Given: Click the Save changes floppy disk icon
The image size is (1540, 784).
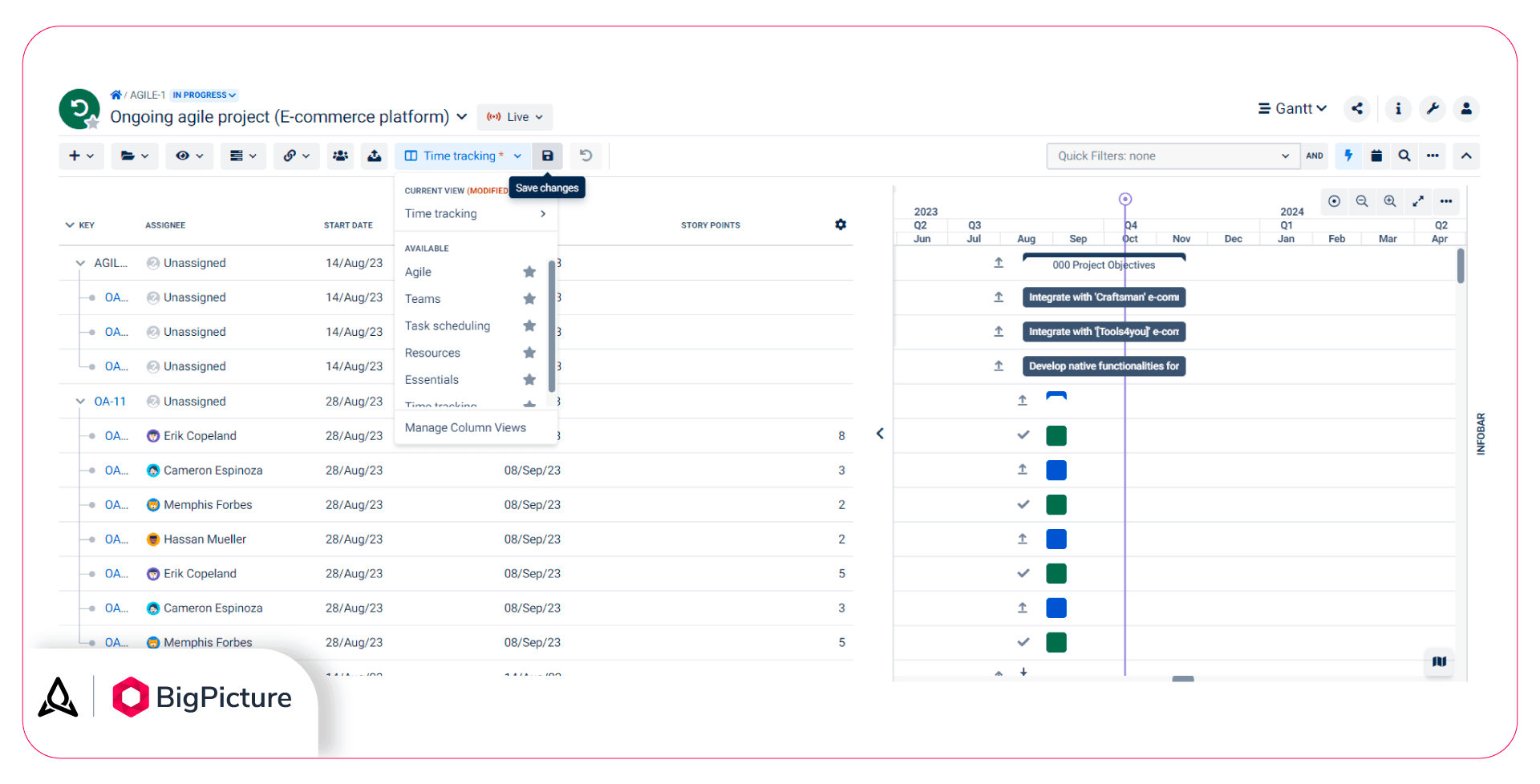Looking at the screenshot, I should point(548,156).
